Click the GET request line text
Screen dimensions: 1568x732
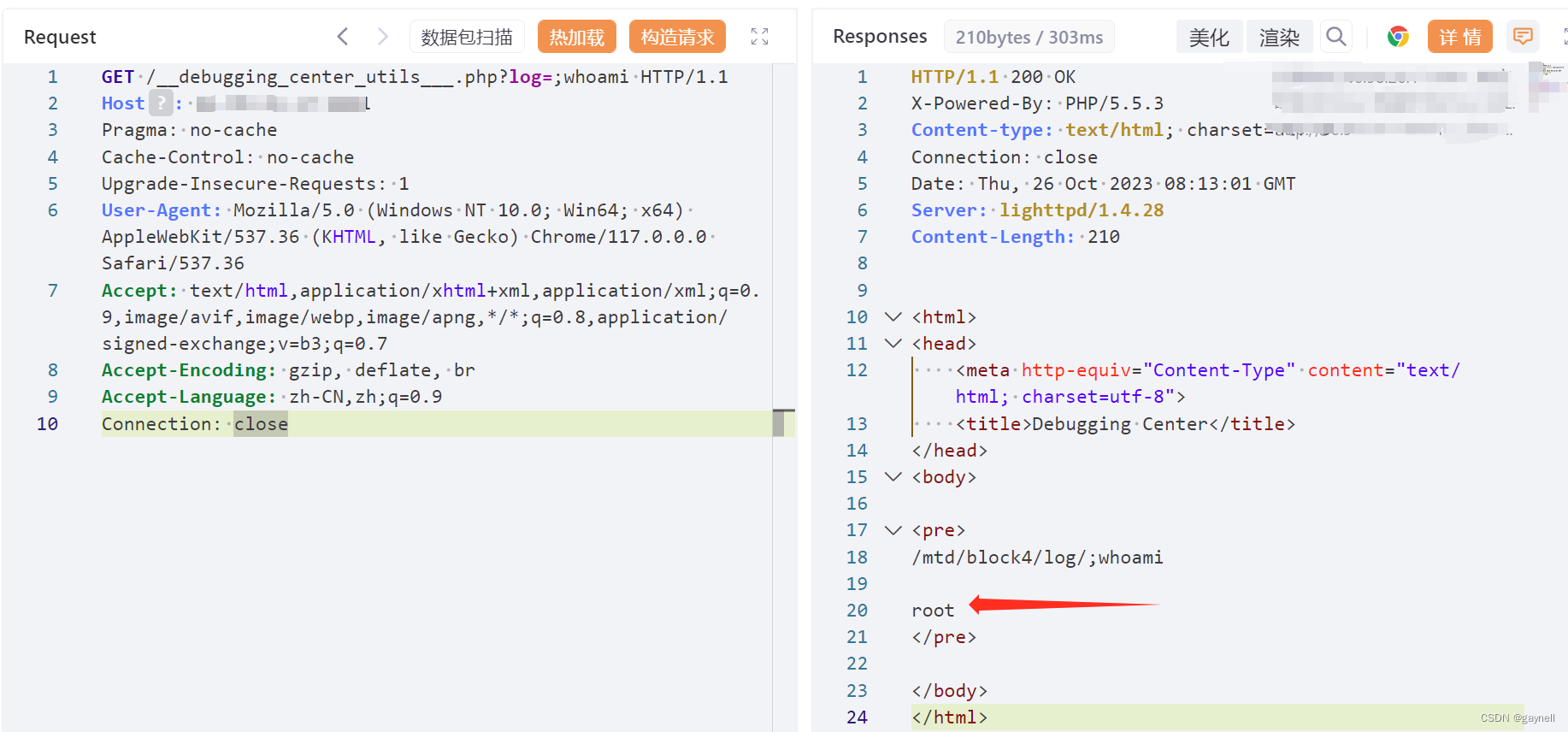click(415, 77)
